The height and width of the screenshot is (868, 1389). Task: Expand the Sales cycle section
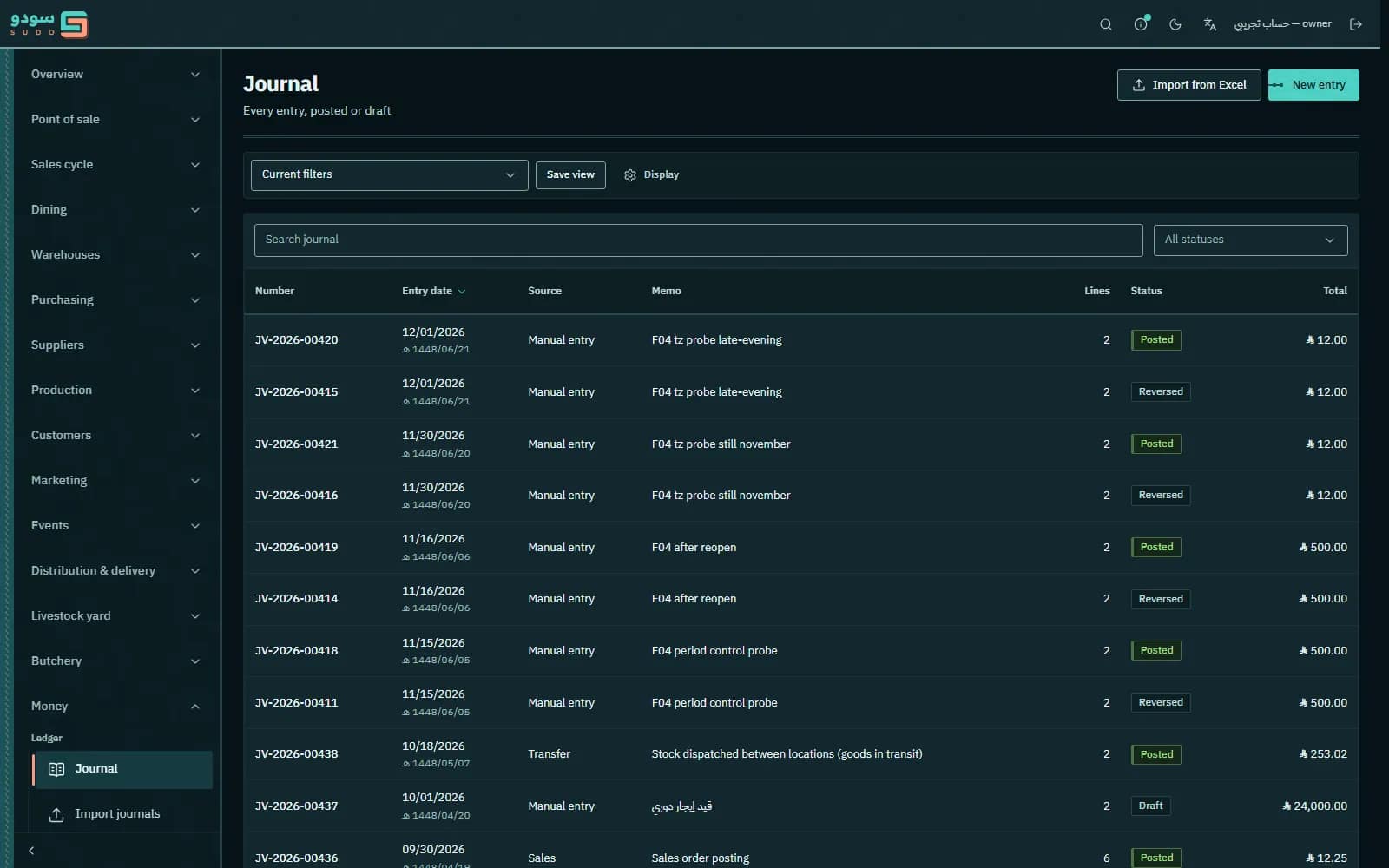115,165
